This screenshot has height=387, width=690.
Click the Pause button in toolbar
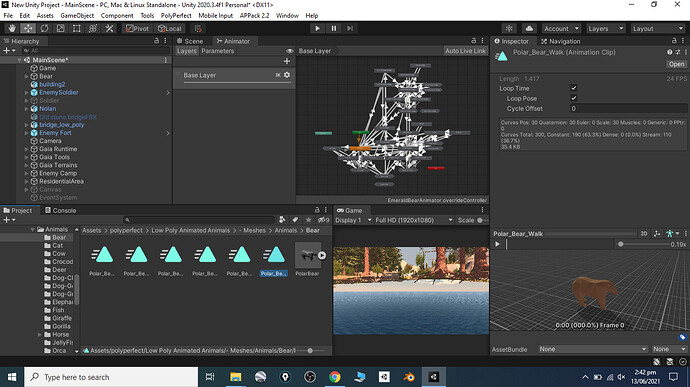pos(334,28)
